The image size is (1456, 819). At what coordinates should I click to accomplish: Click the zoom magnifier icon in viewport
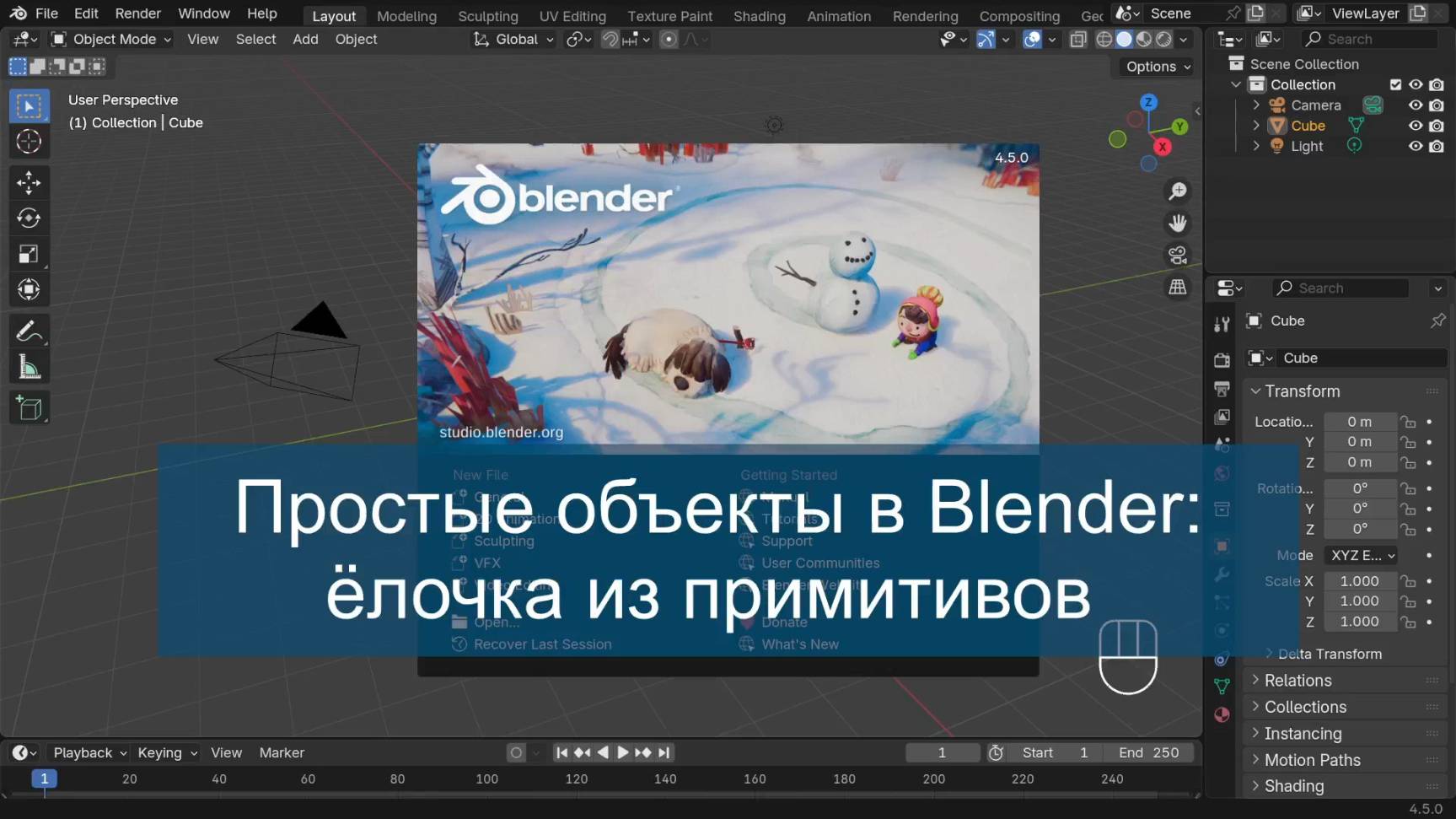[x=1177, y=191]
